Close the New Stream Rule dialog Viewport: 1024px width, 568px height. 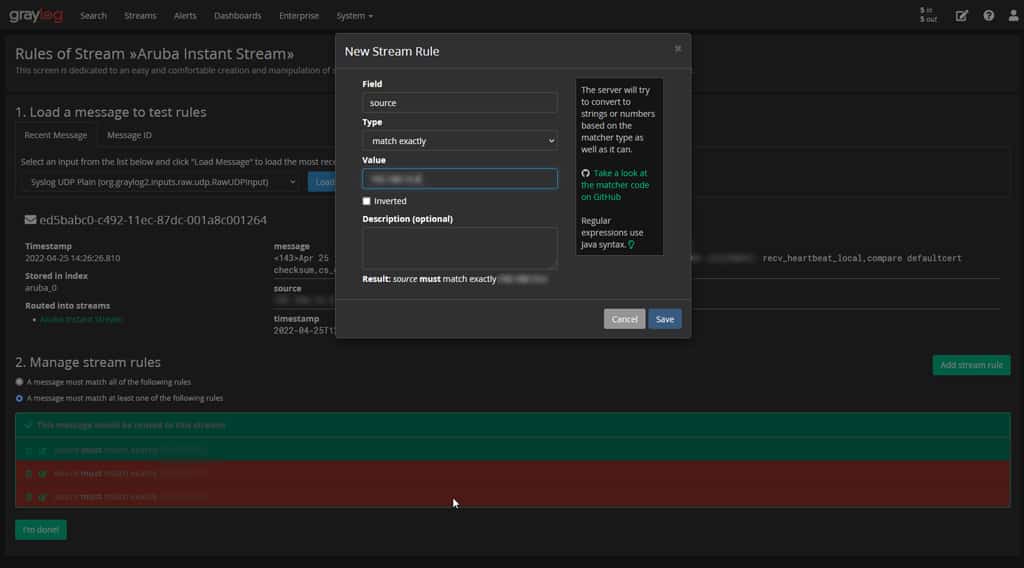point(678,48)
